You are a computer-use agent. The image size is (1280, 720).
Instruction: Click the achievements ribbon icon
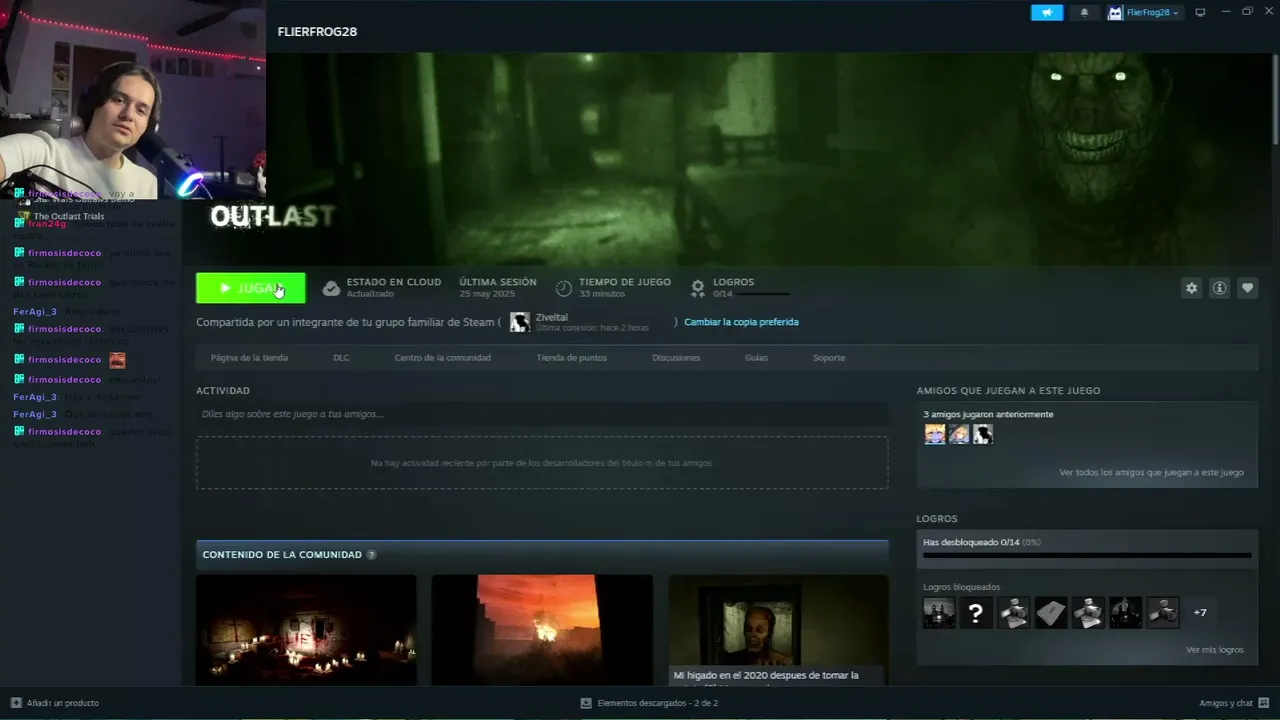(x=698, y=288)
